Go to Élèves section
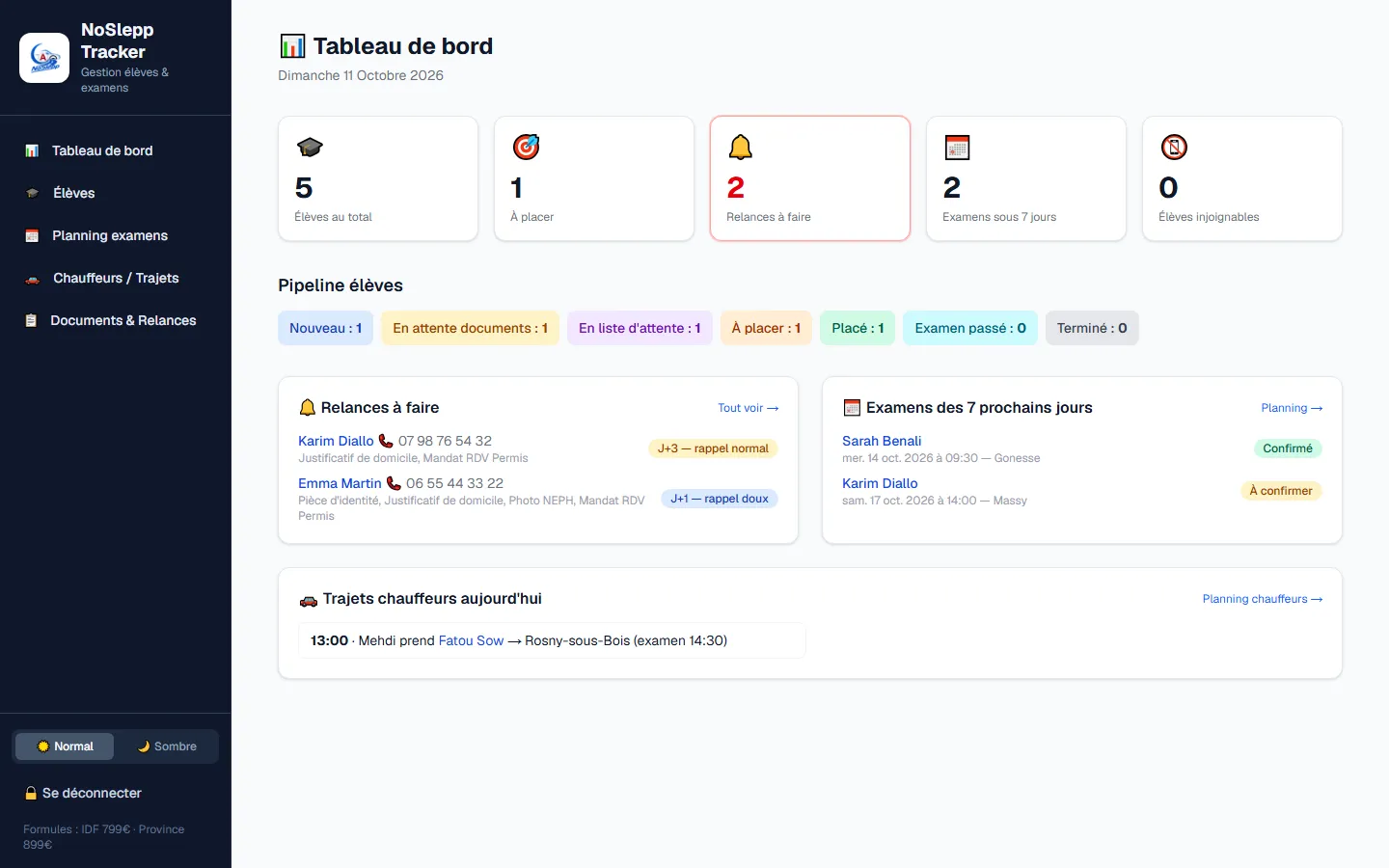The width and height of the screenshot is (1389, 868). [116, 193]
